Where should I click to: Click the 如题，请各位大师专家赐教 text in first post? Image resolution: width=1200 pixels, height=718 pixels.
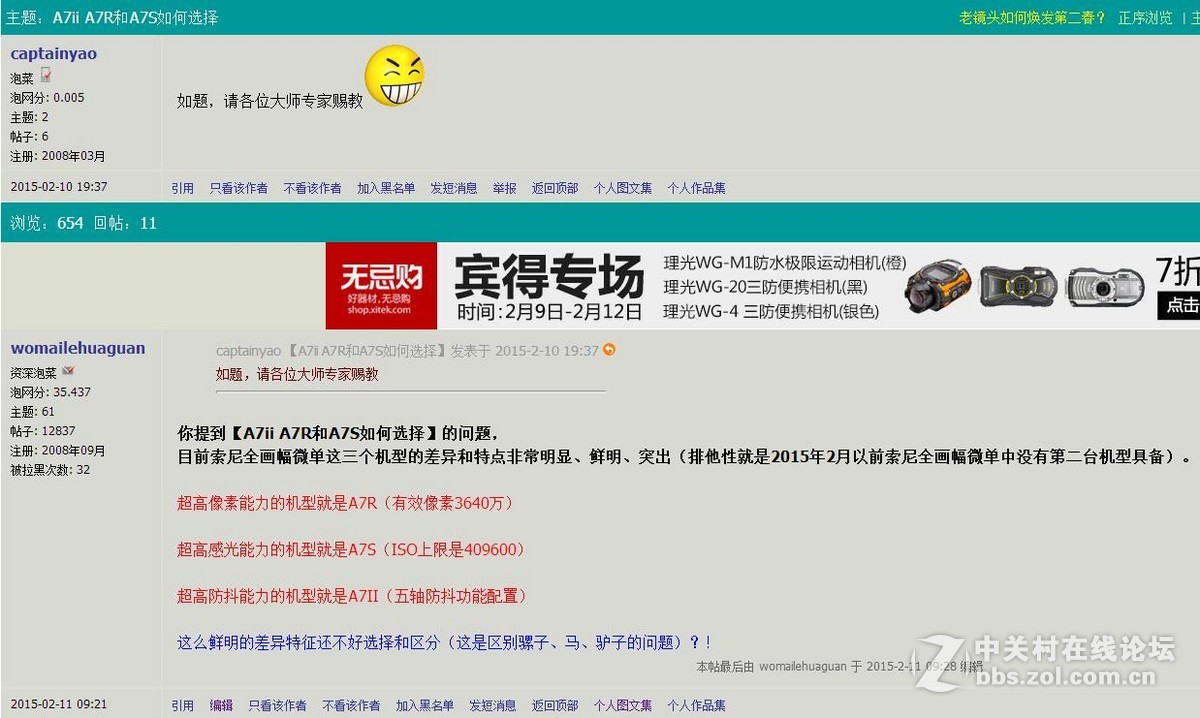(270, 101)
